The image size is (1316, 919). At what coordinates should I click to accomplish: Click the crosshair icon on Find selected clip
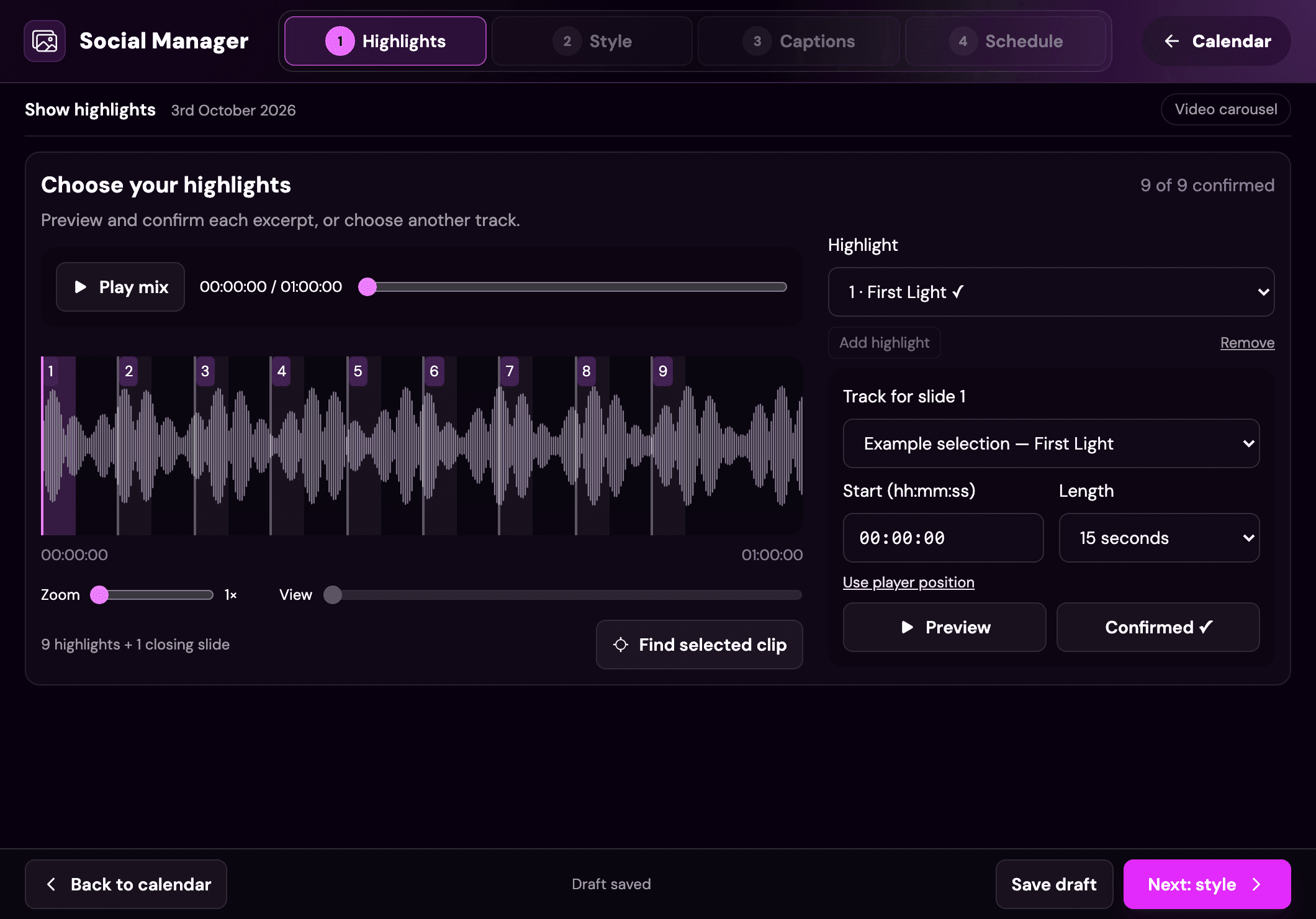[x=620, y=645]
